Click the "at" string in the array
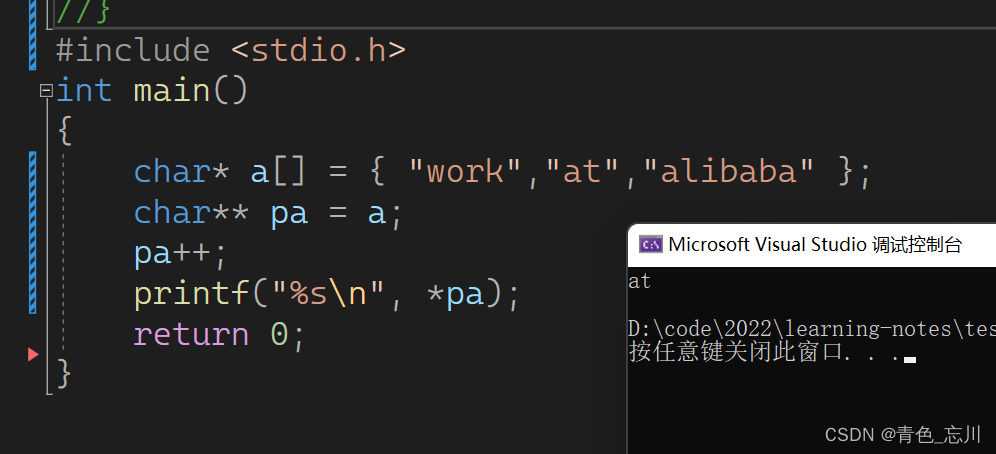This screenshot has height=454, width=996. 583,172
